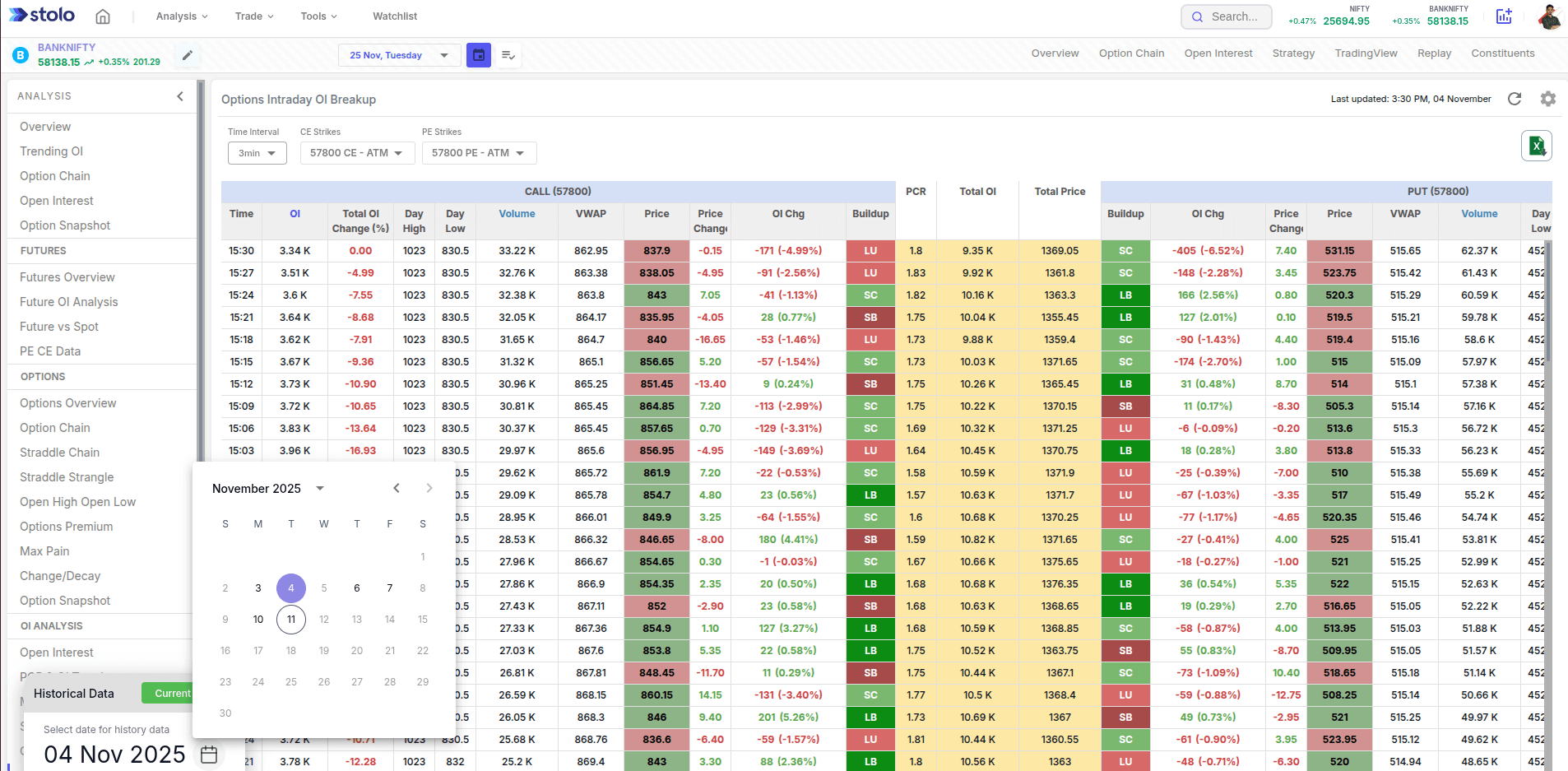
Task: Go to previous month in calendar
Action: point(397,488)
